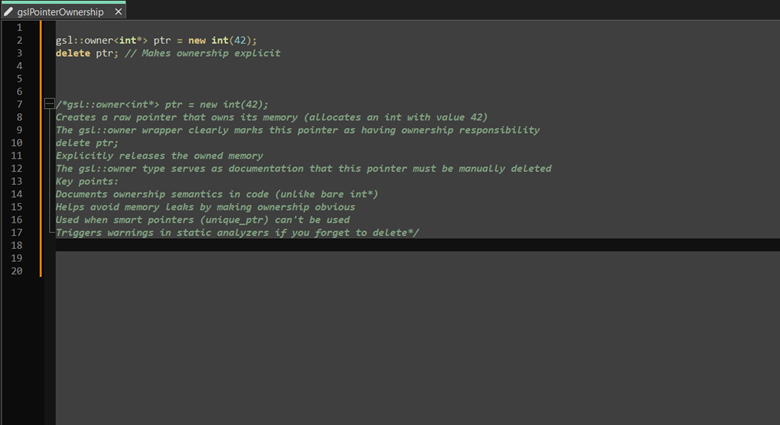Click line number 7 in the gutter
The height and width of the screenshot is (425, 780).
pos(19,104)
